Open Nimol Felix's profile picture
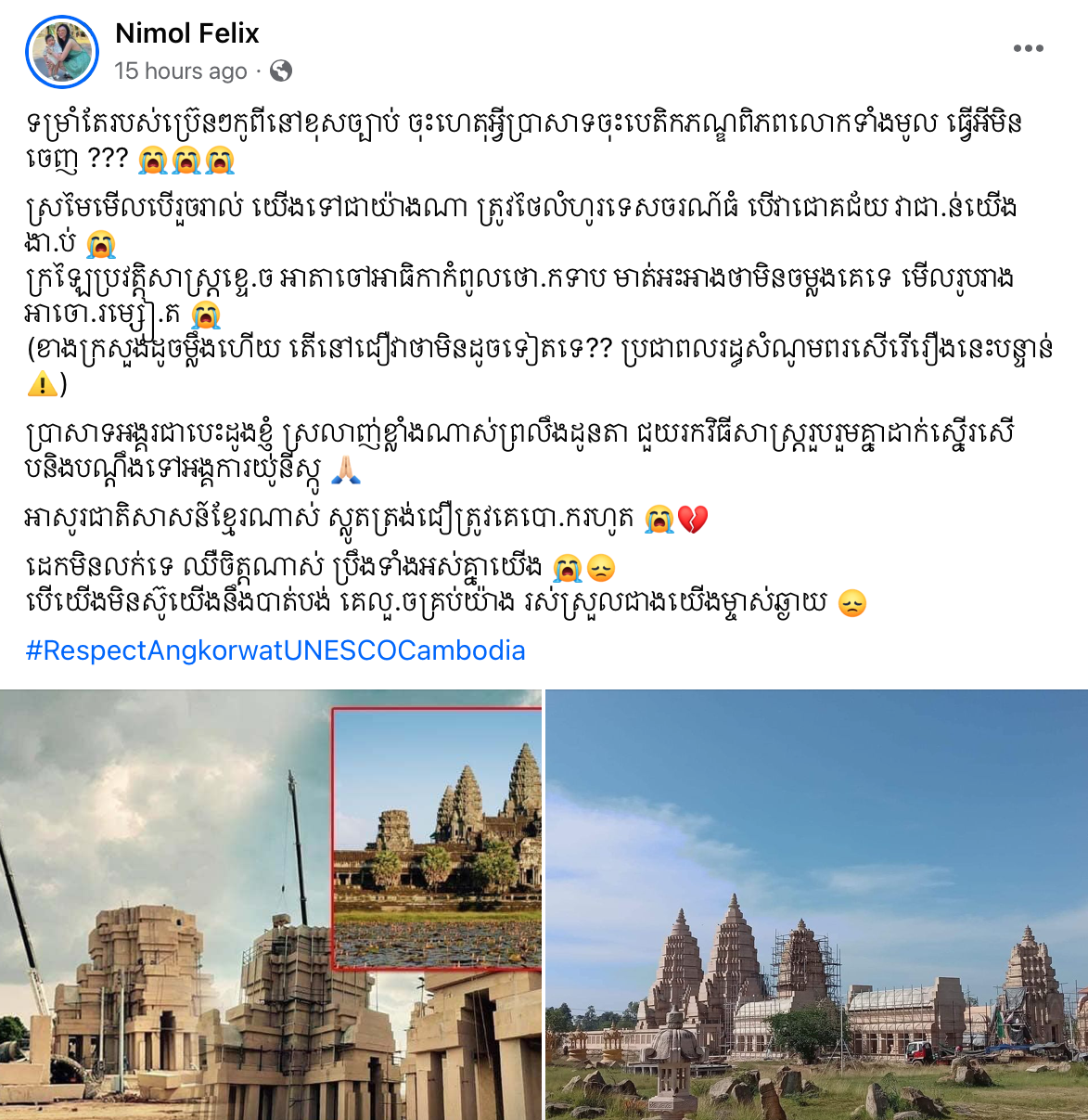The height and width of the screenshot is (1120, 1088). tap(62, 51)
